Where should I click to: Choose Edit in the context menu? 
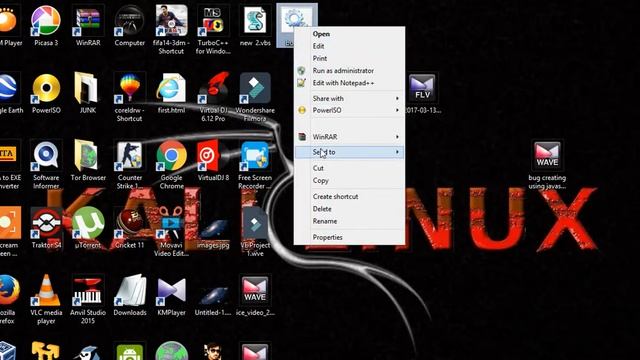pyautogui.click(x=349, y=46)
